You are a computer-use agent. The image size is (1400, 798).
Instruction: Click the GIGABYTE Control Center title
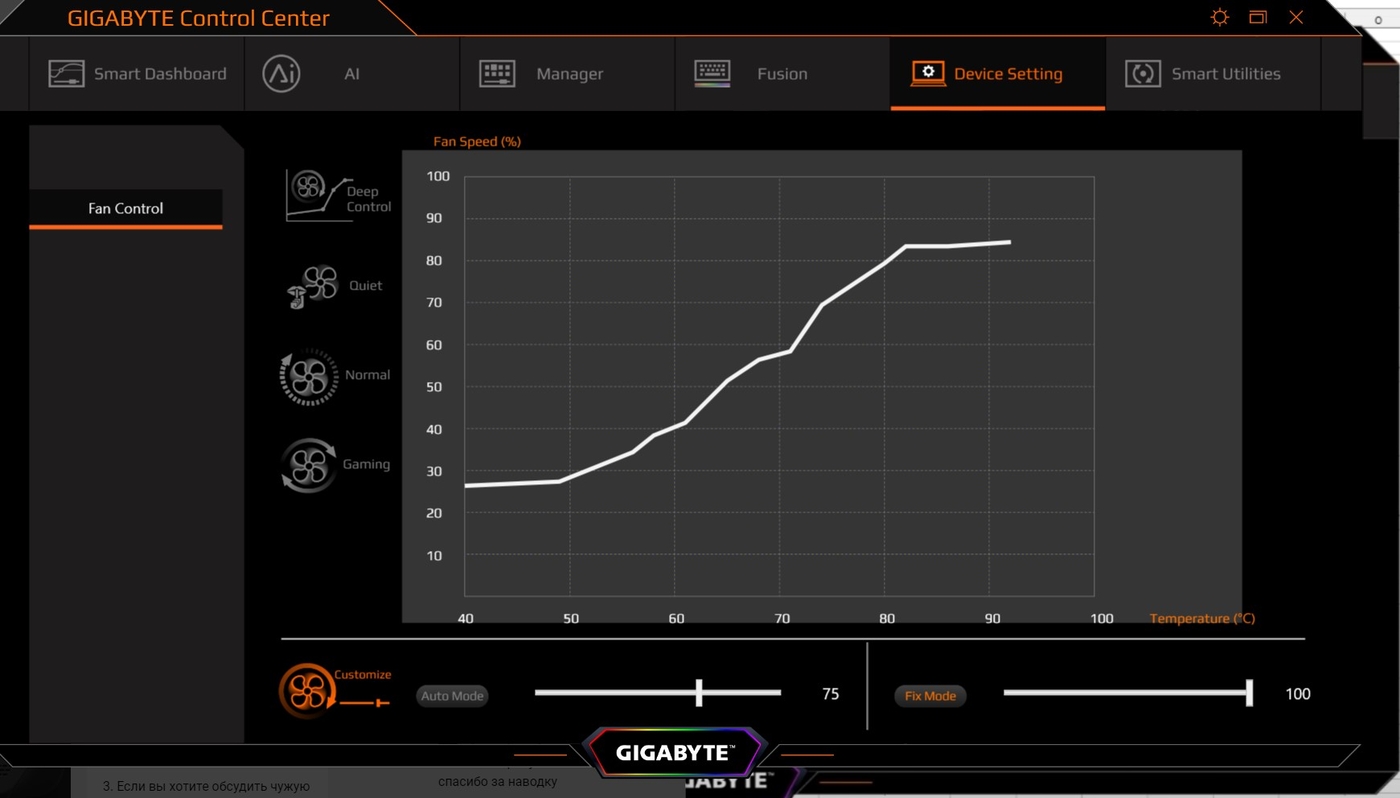[198, 18]
